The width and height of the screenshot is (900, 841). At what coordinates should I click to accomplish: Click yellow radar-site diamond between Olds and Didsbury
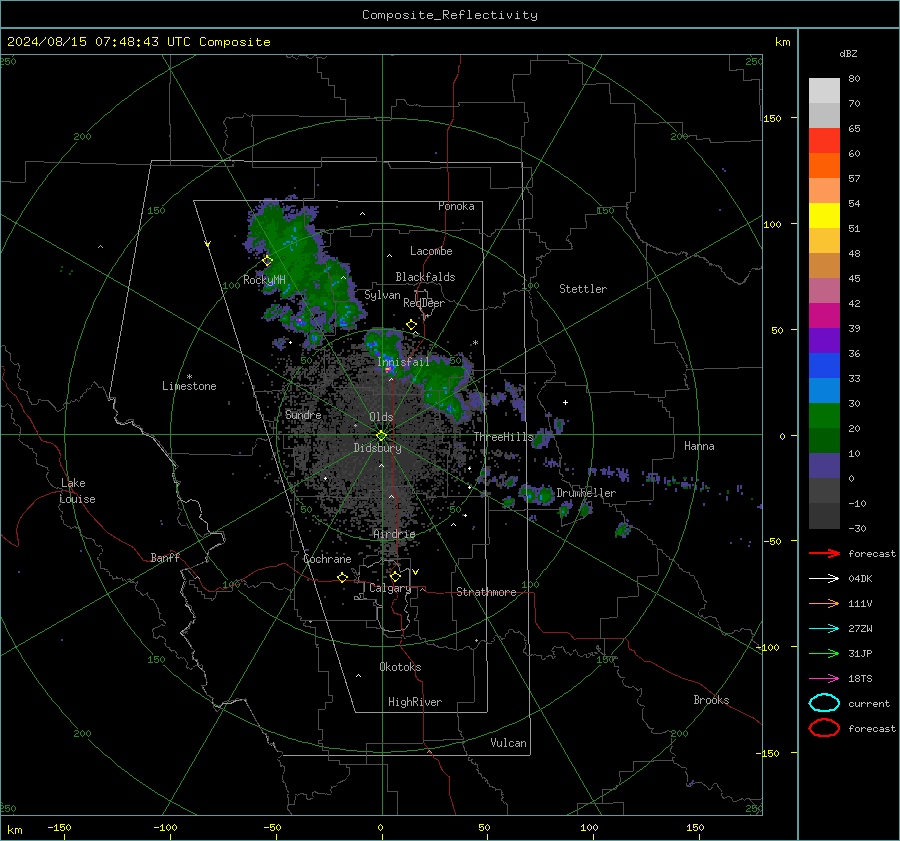(x=381, y=436)
